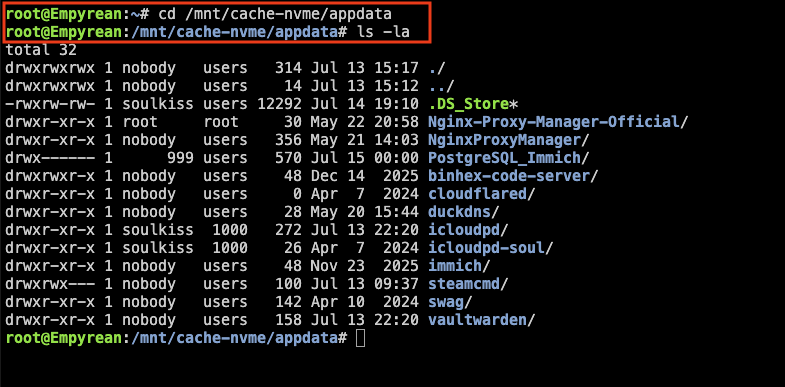Click the size value 570

coord(288,158)
